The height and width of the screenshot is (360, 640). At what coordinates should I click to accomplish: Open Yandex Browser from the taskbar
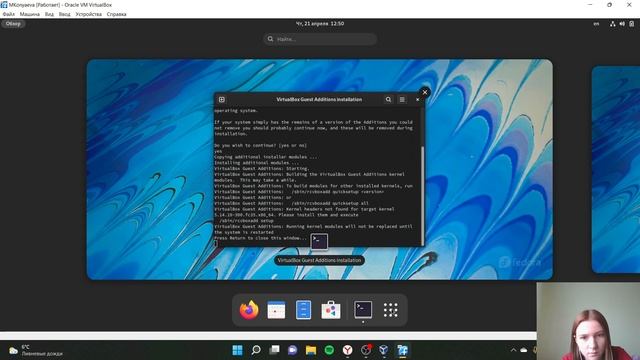[347, 350]
